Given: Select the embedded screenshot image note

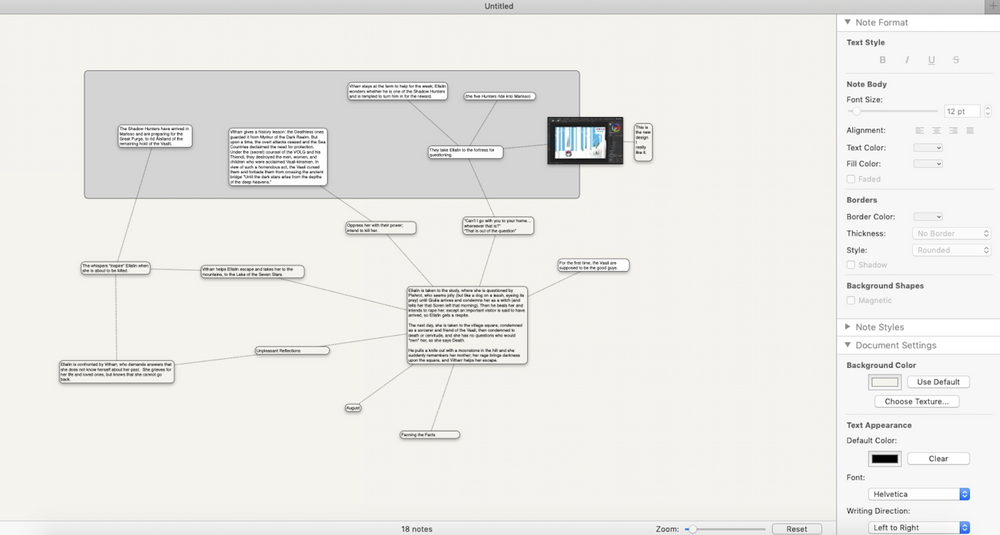Looking at the screenshot, I should coord(585,140).
